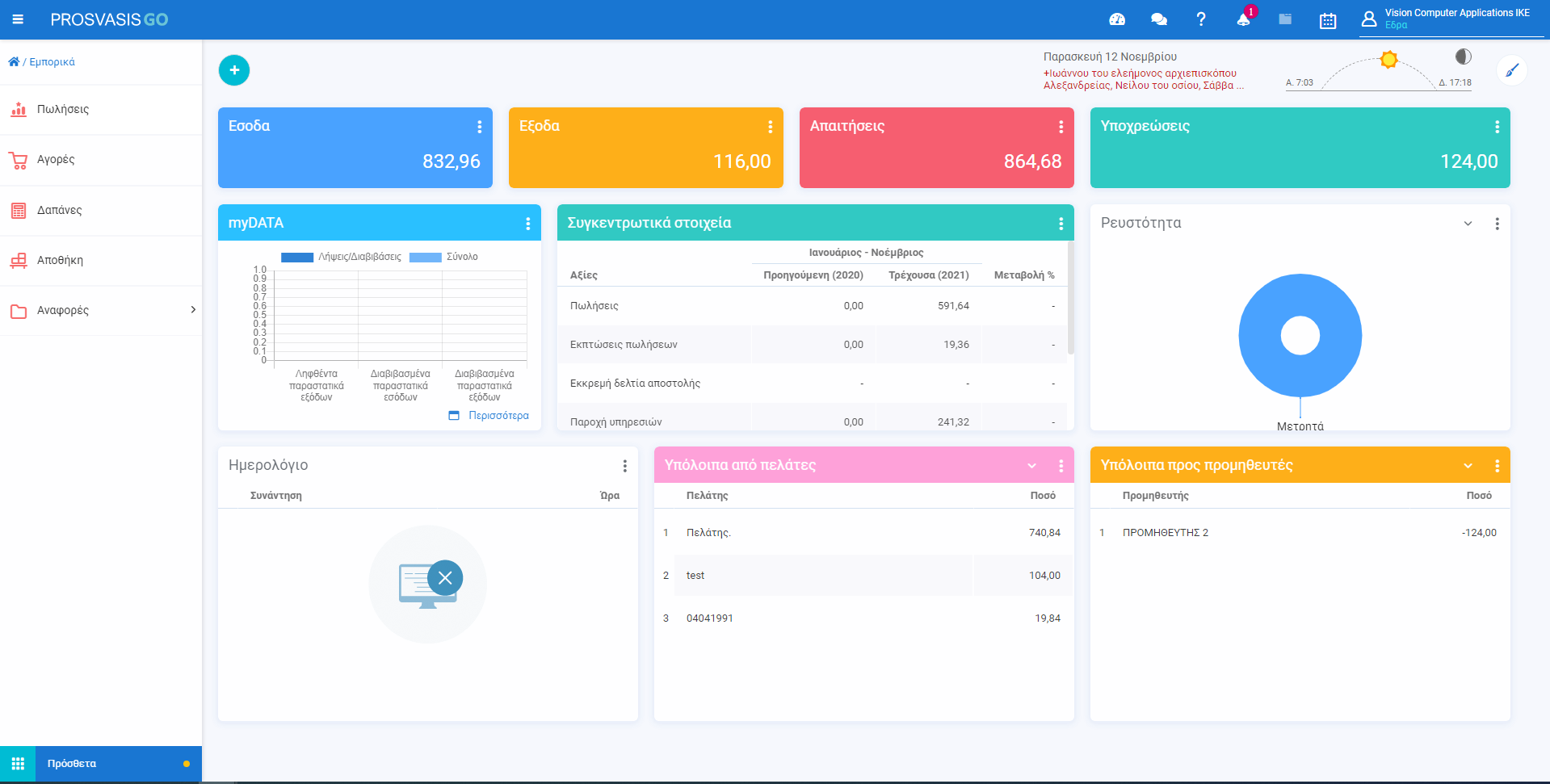Collapse Υπόλοιπα προς προμηθευτές chevron
The image size is (1550, 784).
click(1468, 466)
